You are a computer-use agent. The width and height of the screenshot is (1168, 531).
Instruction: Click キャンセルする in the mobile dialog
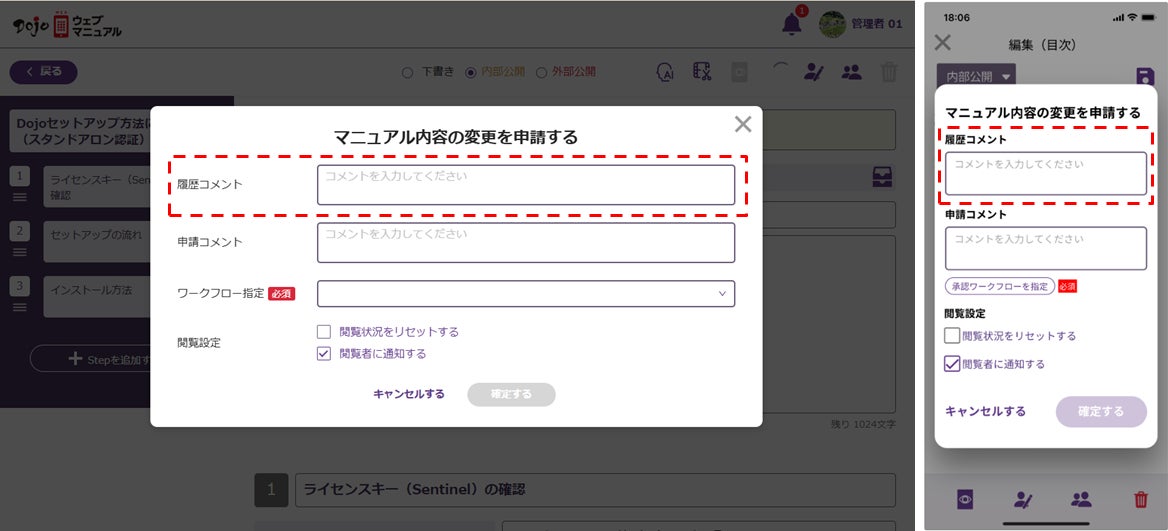tap(986, 411)
